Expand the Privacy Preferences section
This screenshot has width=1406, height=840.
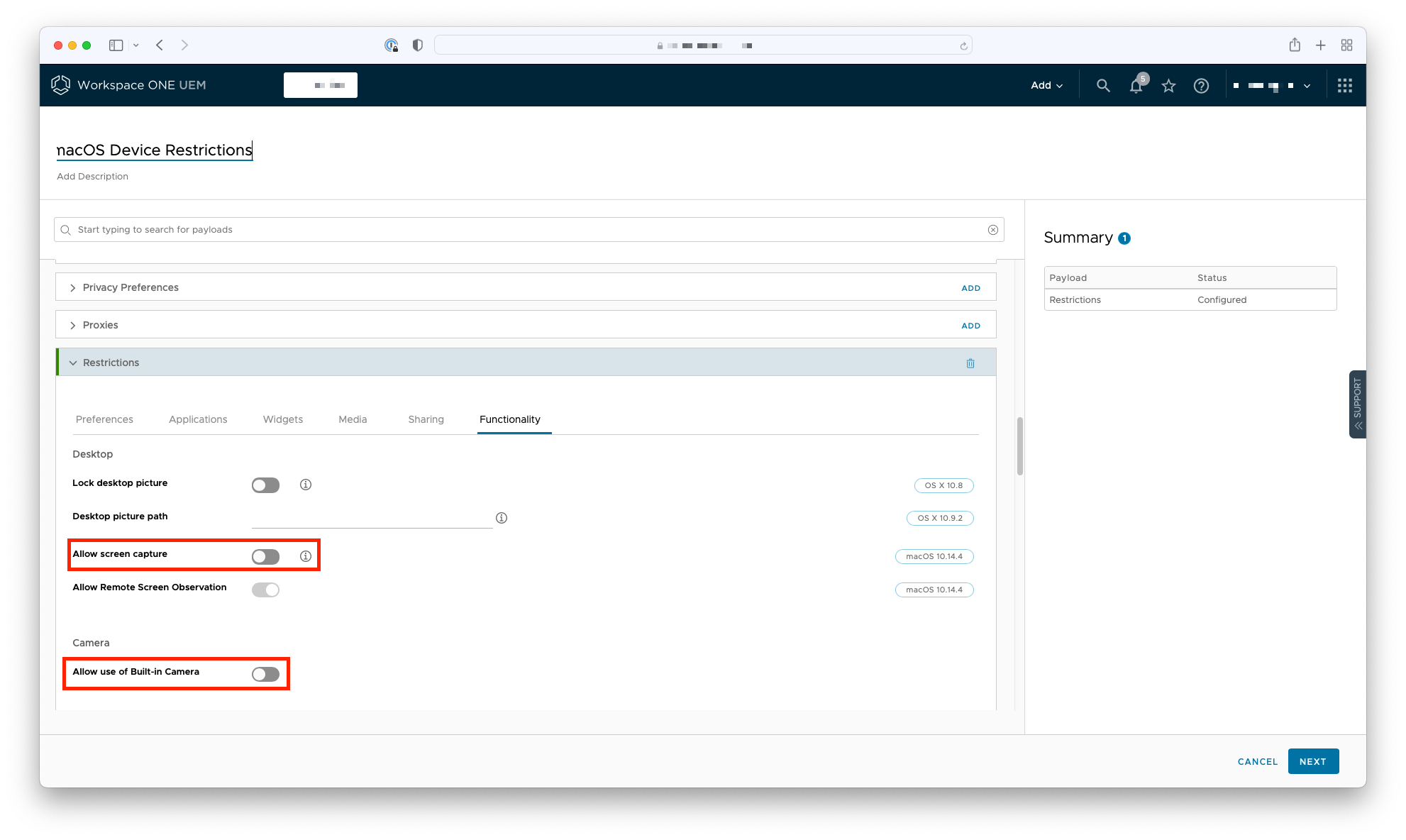tap(130, 287)
